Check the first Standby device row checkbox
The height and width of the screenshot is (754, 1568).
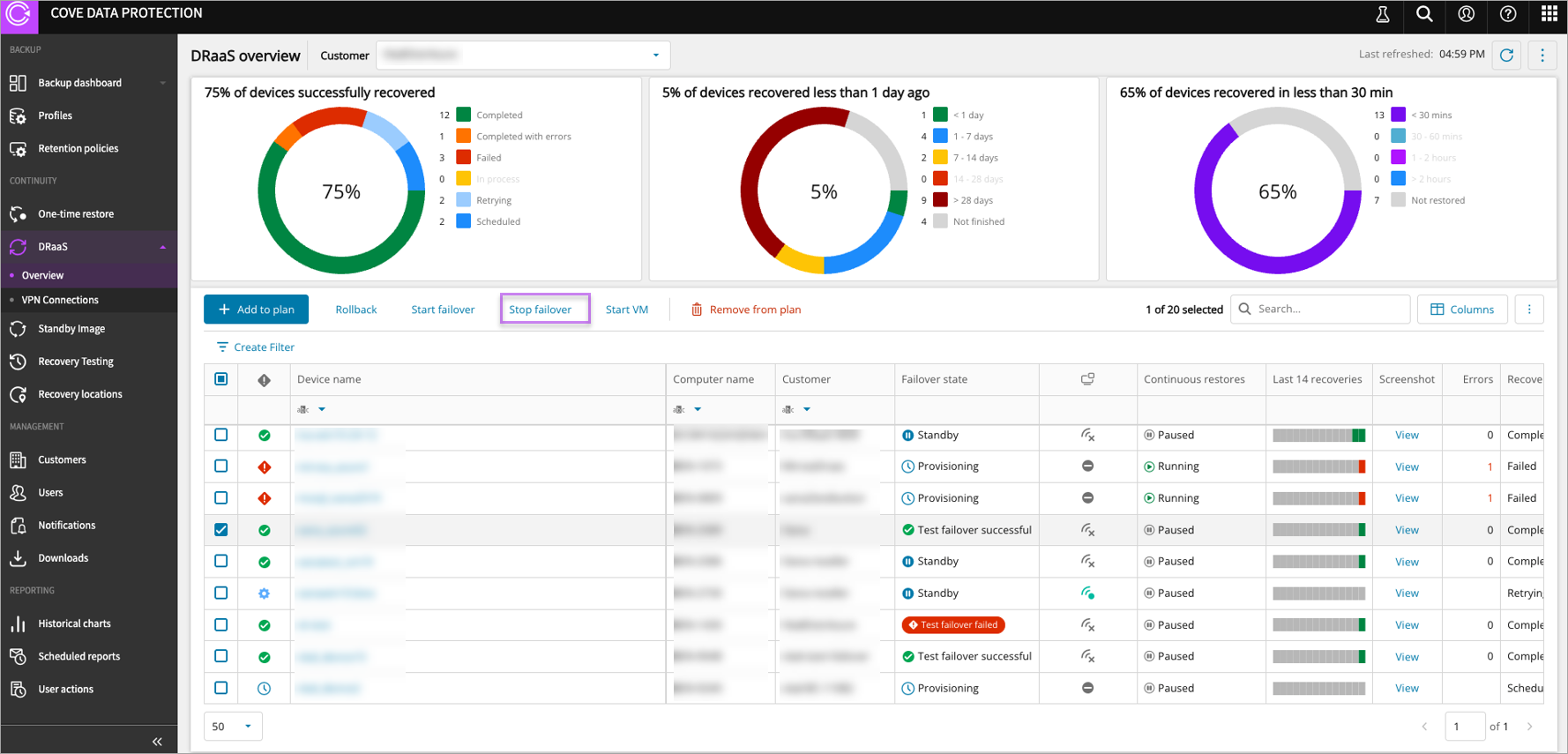[x=221, y=435]
